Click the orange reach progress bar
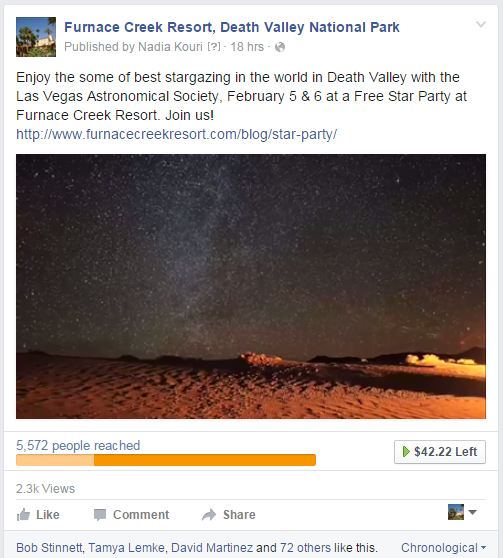 coord(166,460)
